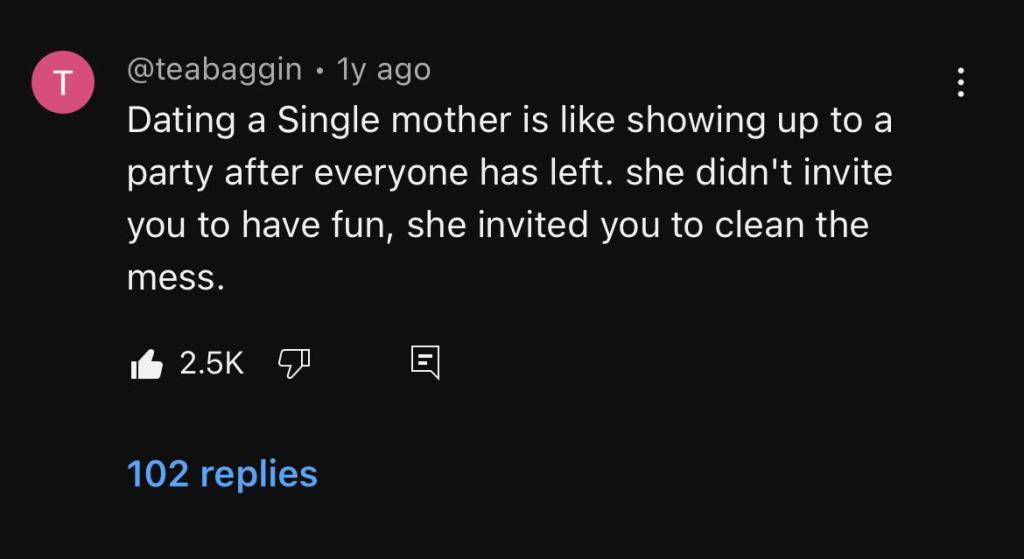
Task: Click the 2.5K like count
Action: 211,364
